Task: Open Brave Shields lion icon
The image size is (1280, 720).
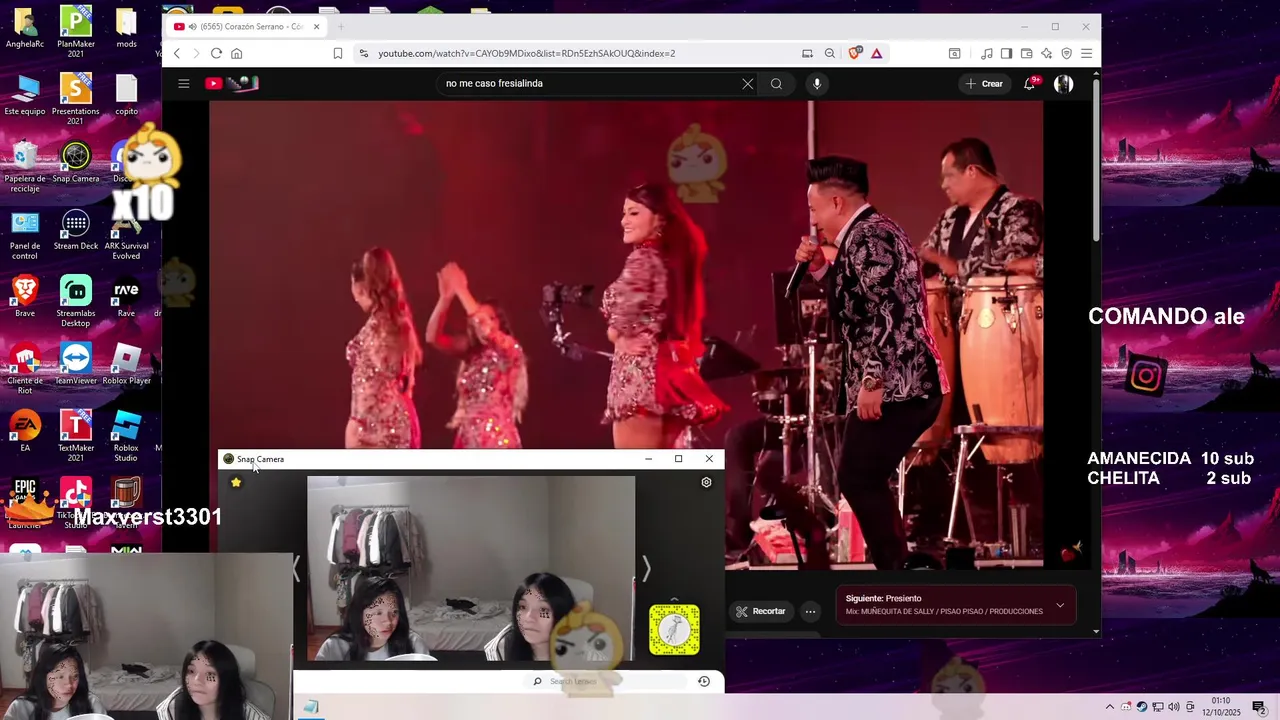Action: pyautogui.click(x=855, y=54)
